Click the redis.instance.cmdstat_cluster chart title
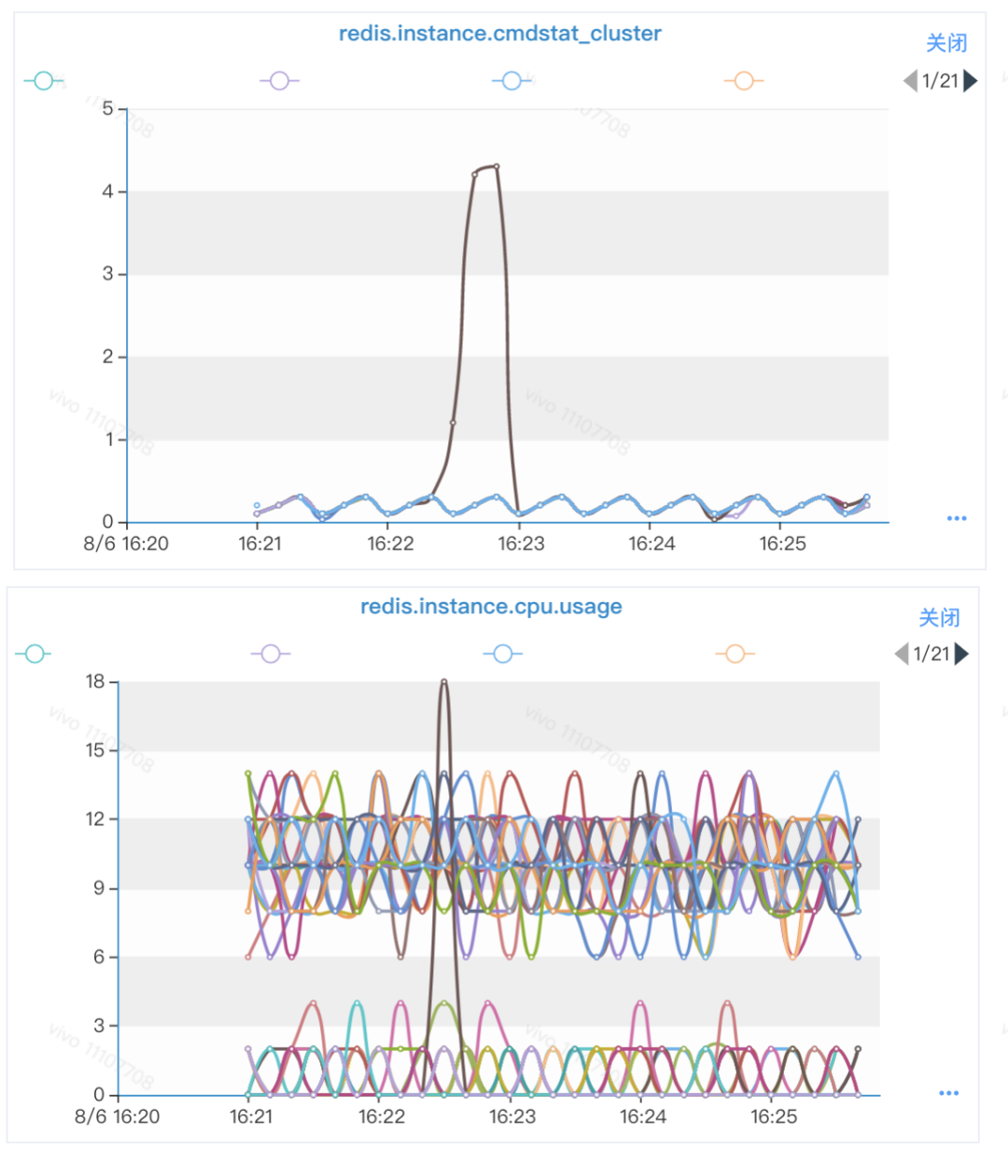 (x=500, y=34)
